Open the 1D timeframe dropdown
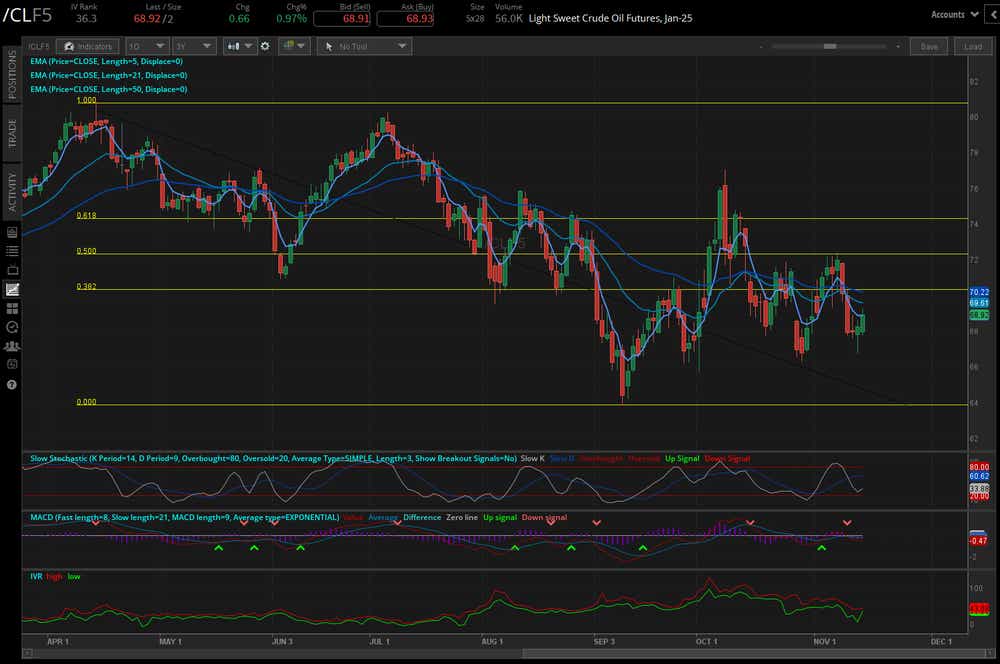 pos(146,46)
